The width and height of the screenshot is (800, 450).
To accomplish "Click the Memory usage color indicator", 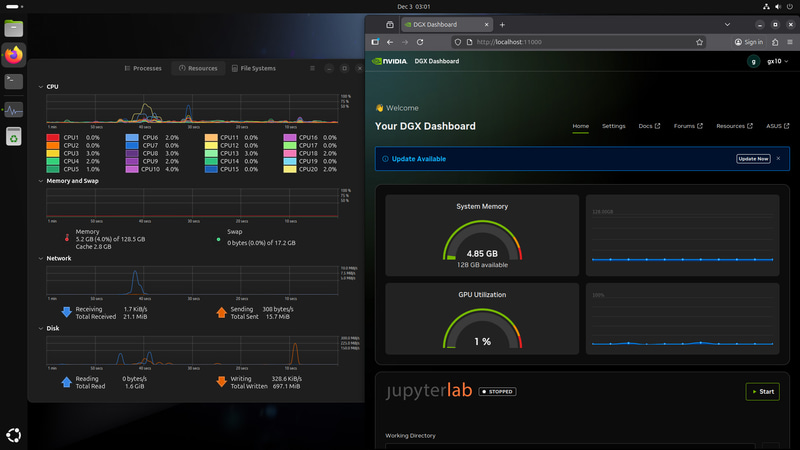I will (x=67, y=238).
